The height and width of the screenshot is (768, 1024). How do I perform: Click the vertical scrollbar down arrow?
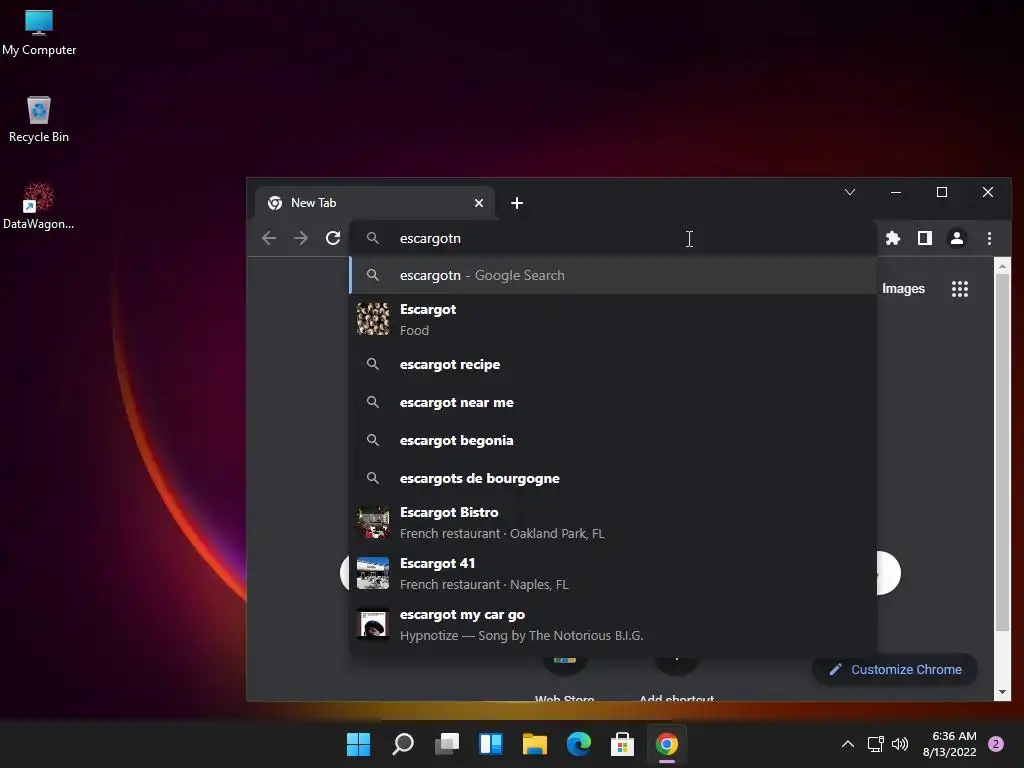(x=1002, y=692)
